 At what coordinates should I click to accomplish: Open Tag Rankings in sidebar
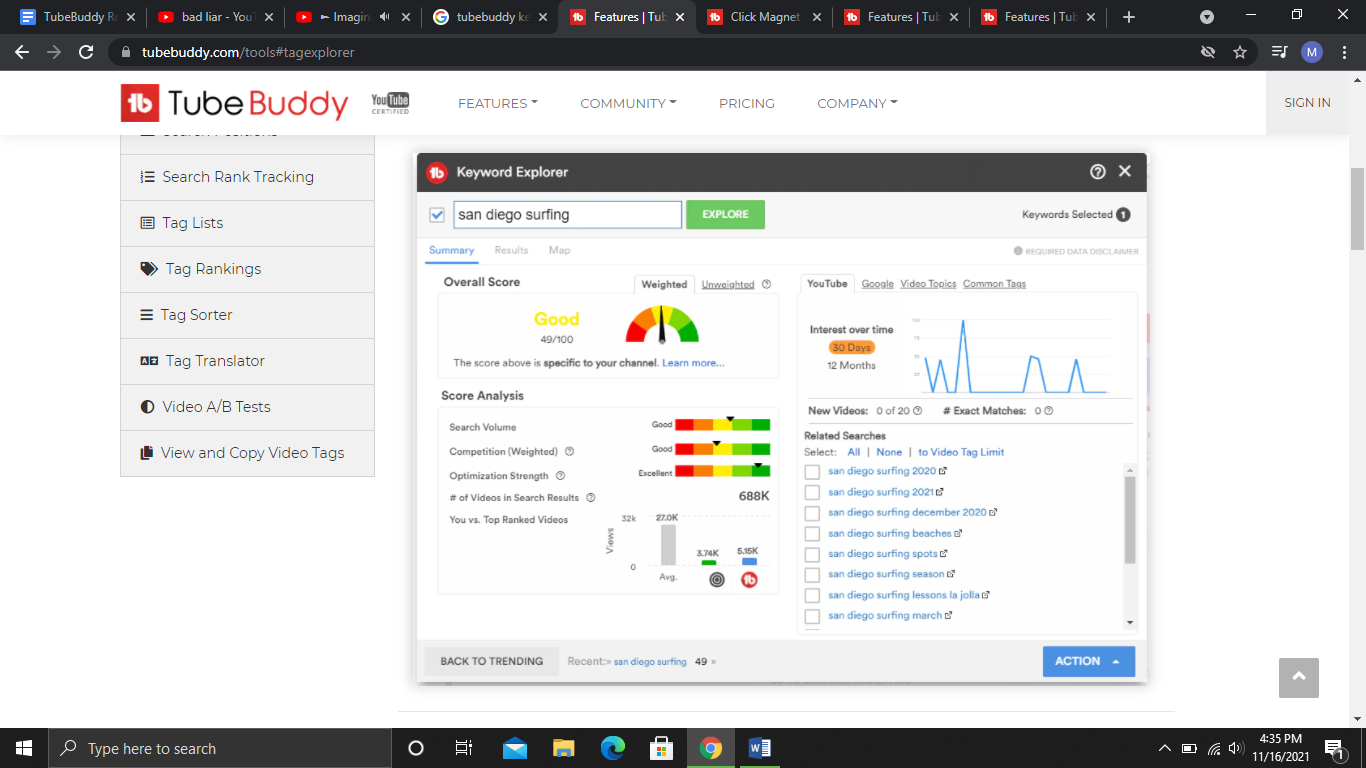[x=247, y=269]
